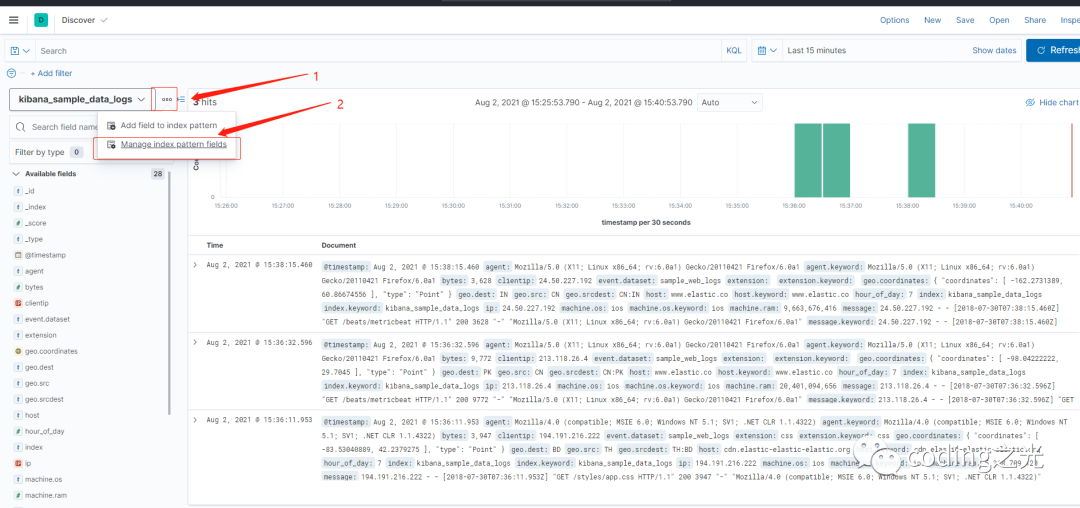
Task: Click the geo.coordinates geo-point icon
Action: click(x=18, y=351)
